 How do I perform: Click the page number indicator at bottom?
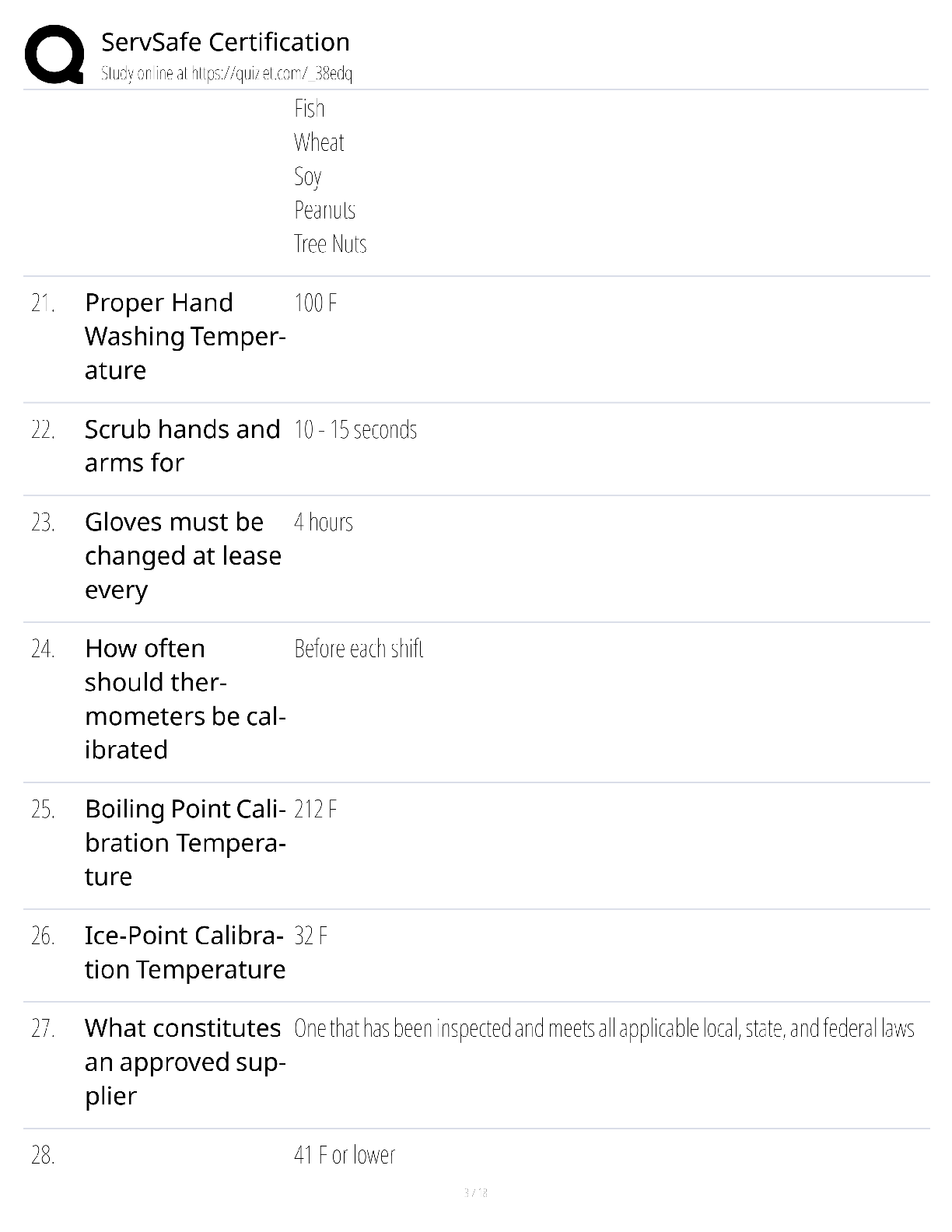click(476, 1192)
